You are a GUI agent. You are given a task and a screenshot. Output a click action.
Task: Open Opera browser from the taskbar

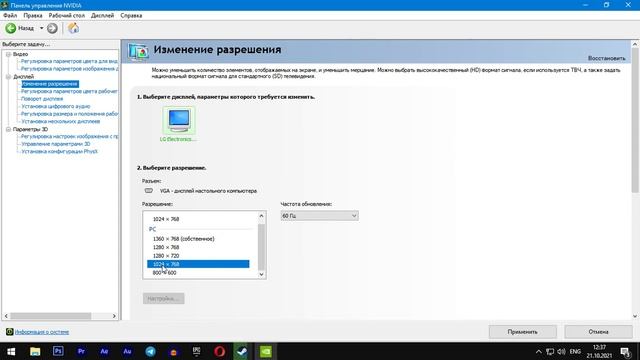click(220, 351)
